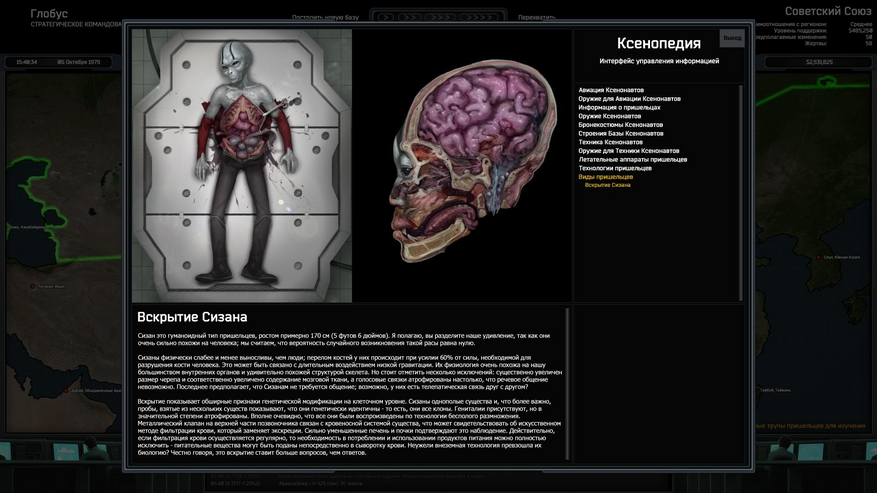Screen dimensions: 877x493
Task: Click Построить новую базу behind the dialog
Action: click(x=325, y=17)
